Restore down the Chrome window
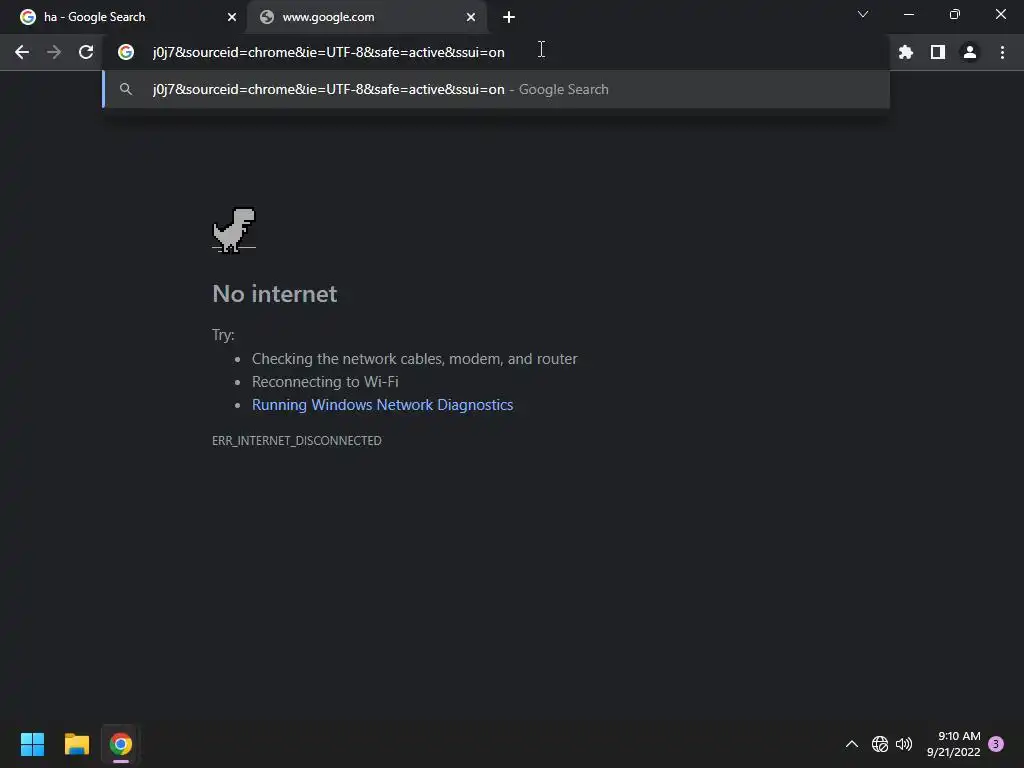This screenshot has height=768, width=1024. point(955,14)
